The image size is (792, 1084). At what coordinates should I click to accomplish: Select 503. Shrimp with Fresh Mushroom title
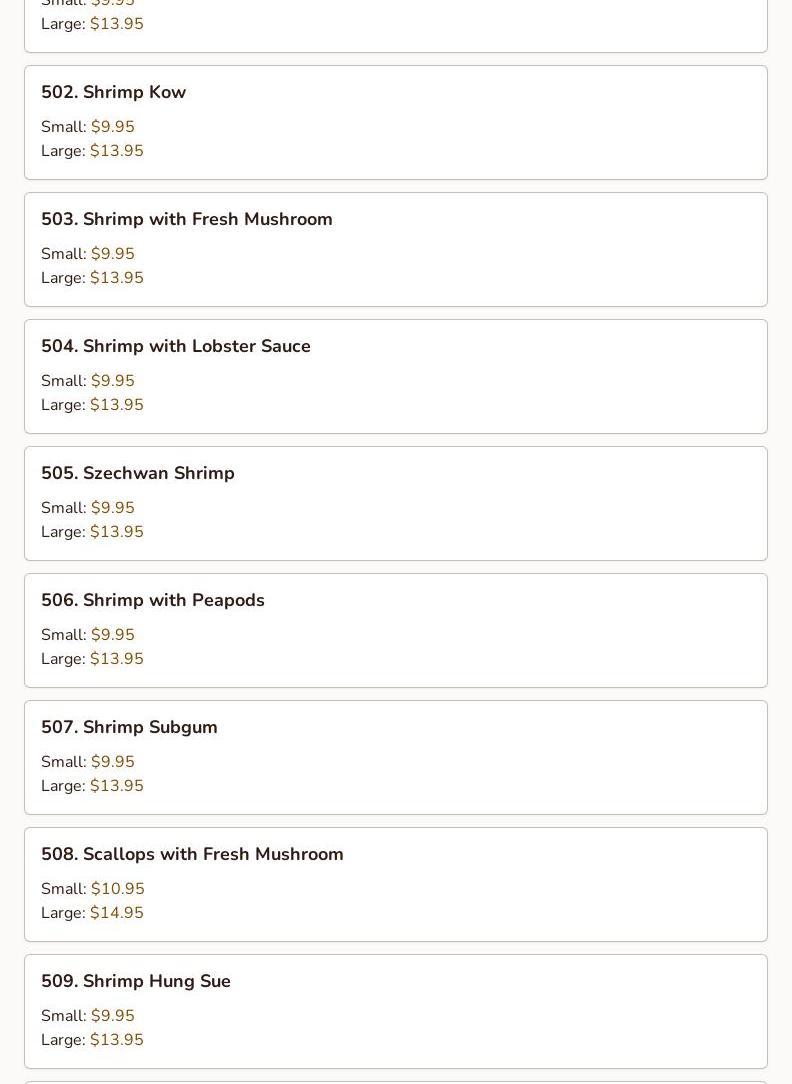(186, 219)
